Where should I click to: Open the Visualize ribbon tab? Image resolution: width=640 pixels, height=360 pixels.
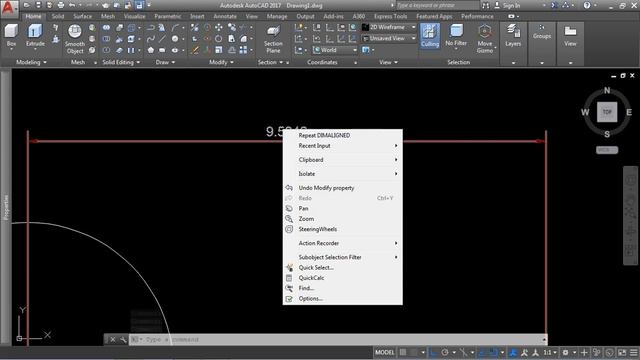[x=134, y=16]
